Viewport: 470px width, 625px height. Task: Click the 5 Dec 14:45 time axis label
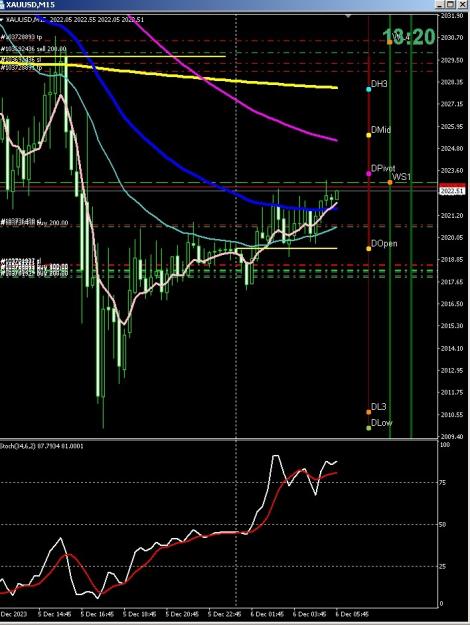point(55,614)
